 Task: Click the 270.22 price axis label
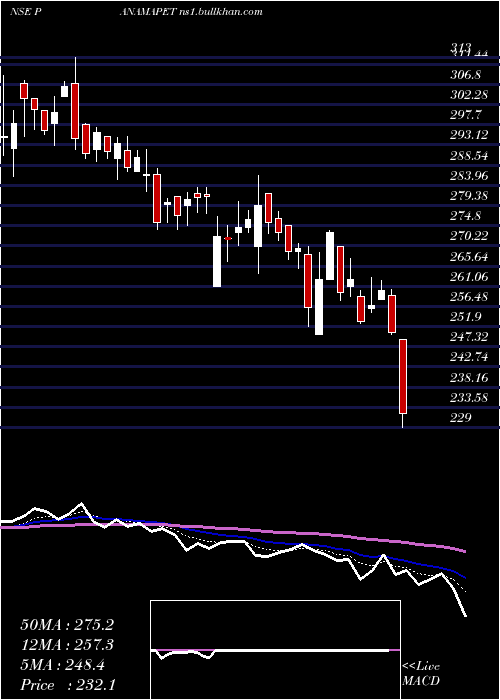(469, 236)
